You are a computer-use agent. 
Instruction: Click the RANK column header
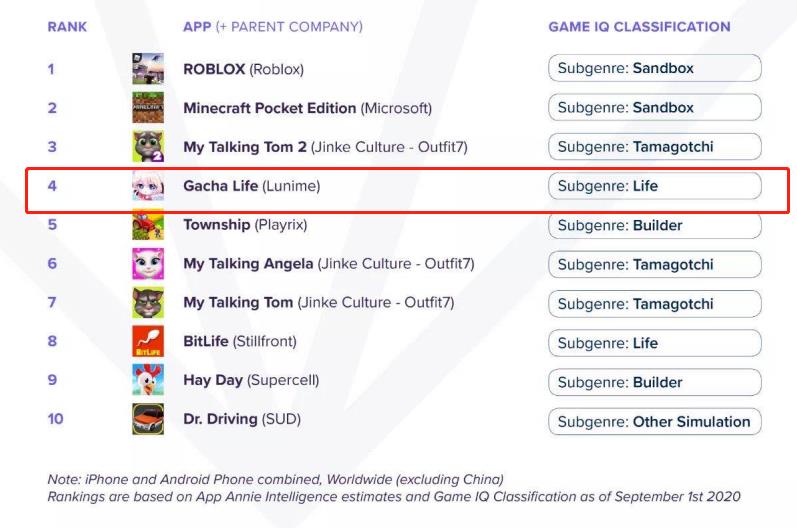[x=67, y=26]
